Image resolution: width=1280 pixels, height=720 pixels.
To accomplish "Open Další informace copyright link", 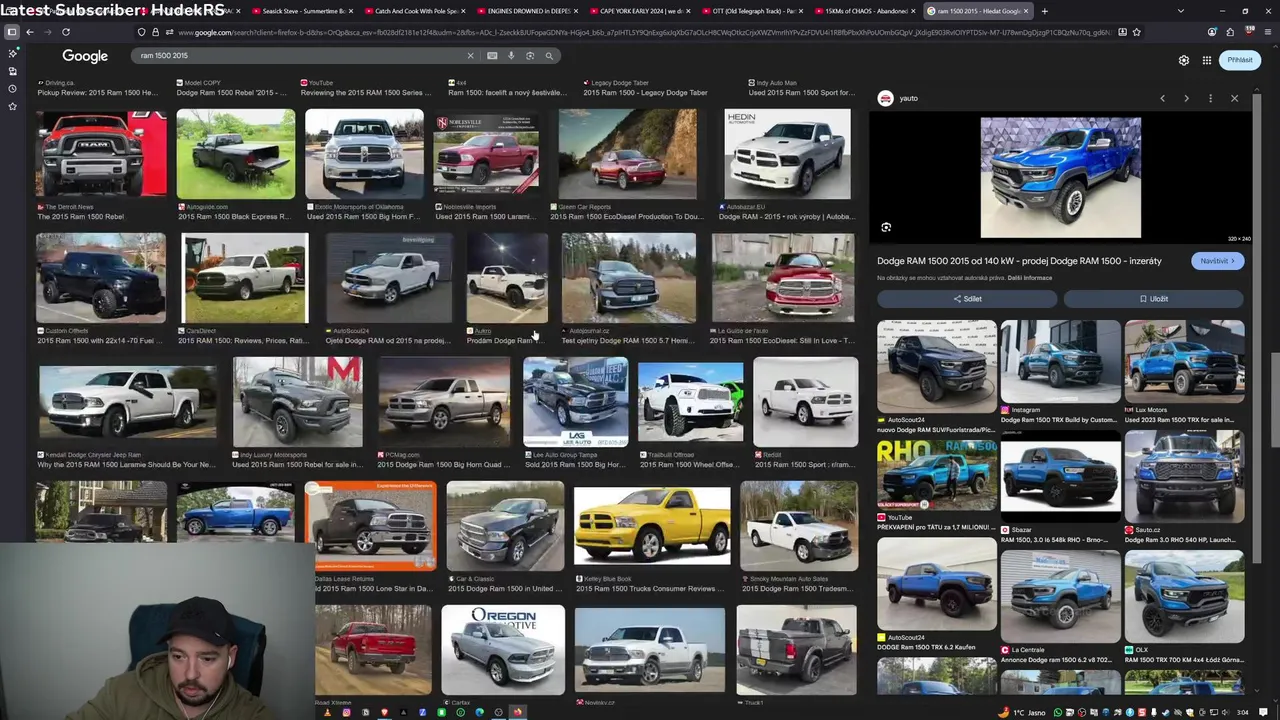I will pos(1030,278).
